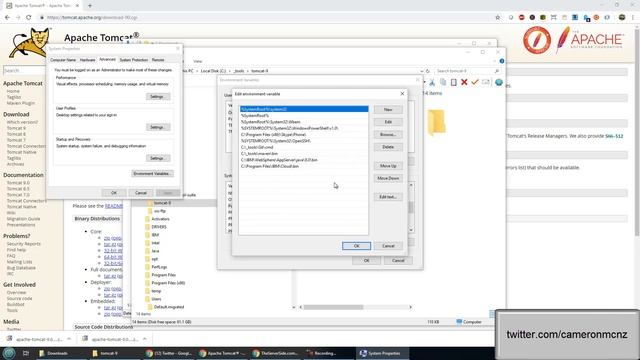Image resolution: width=640 pixels, height=360 pixels.
Task: Select DRIVERS folder in explorer tree
Action: (x=159, y=227)
